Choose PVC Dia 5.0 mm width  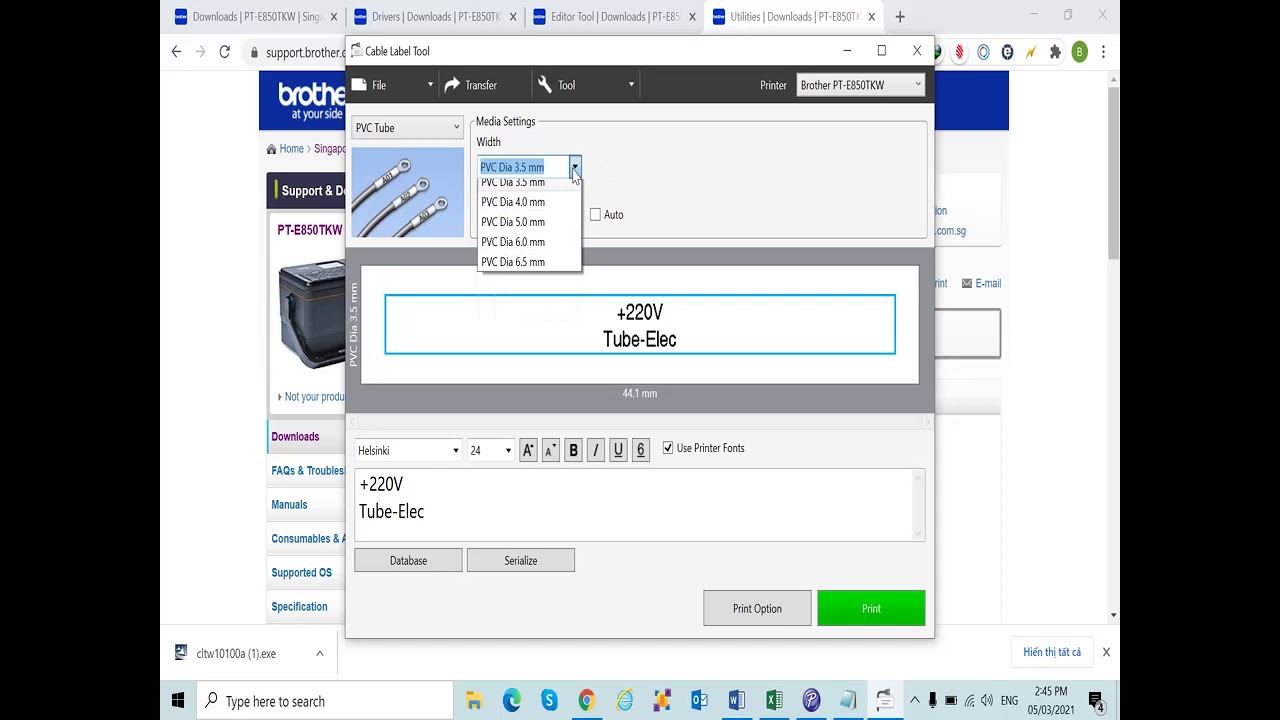point(528,222)
